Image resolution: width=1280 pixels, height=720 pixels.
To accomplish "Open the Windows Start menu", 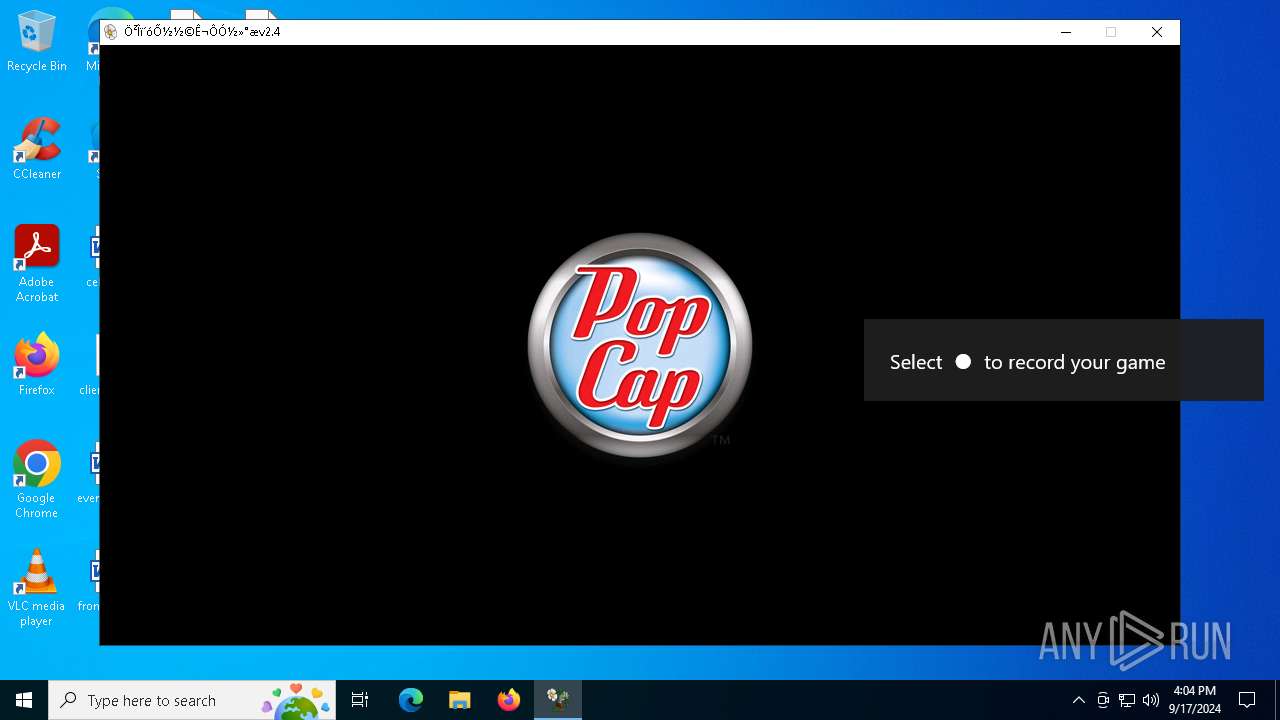I will pyautogui.click(x=24, y=700).
